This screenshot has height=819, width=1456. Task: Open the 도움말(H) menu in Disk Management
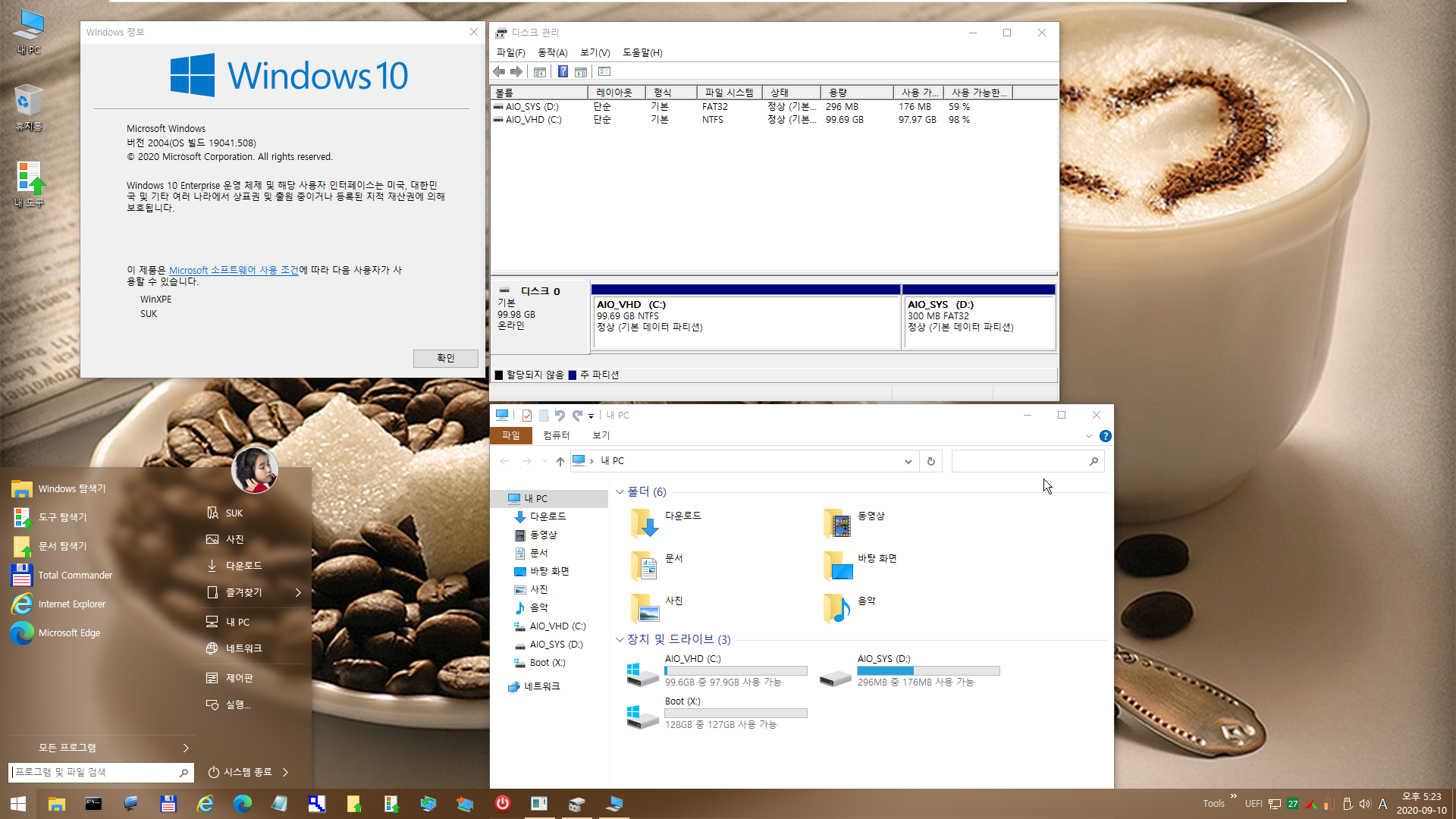coord(642,52)
